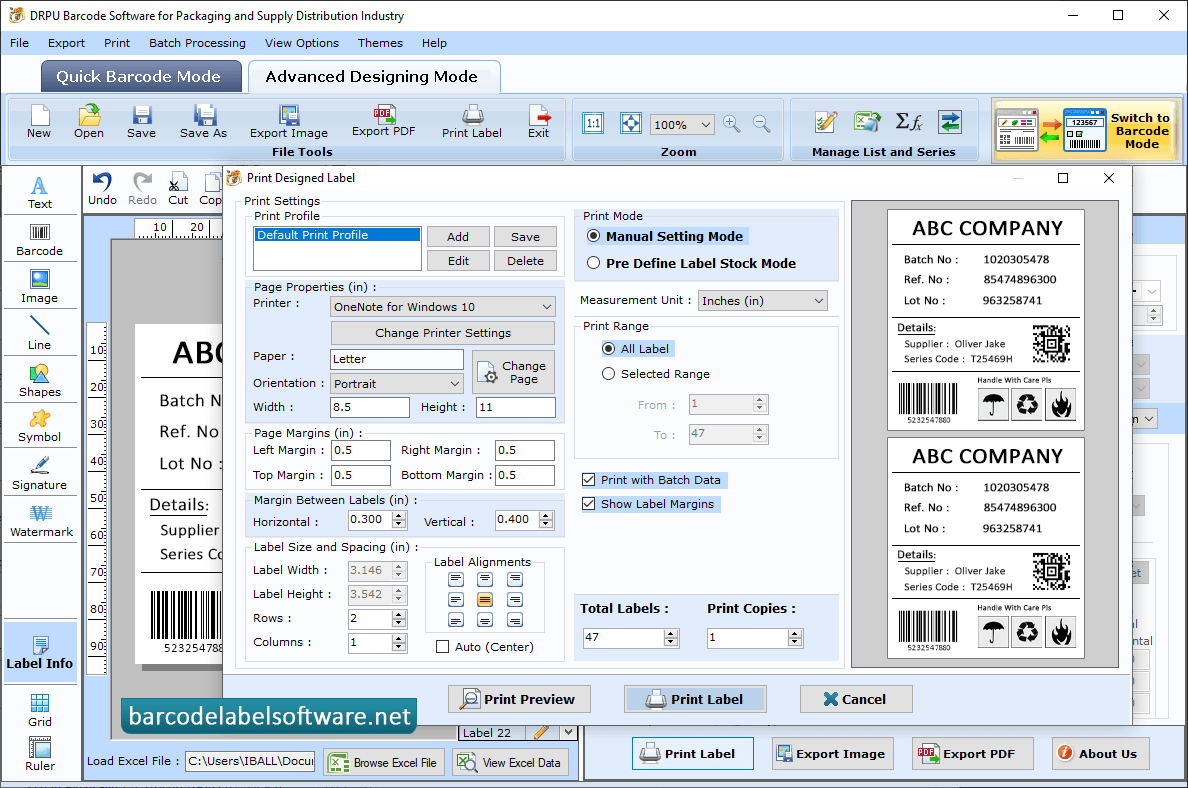Enable Auto (Center) alignment checkbox
1188x788 pixels.
click(x=442, y=647)
